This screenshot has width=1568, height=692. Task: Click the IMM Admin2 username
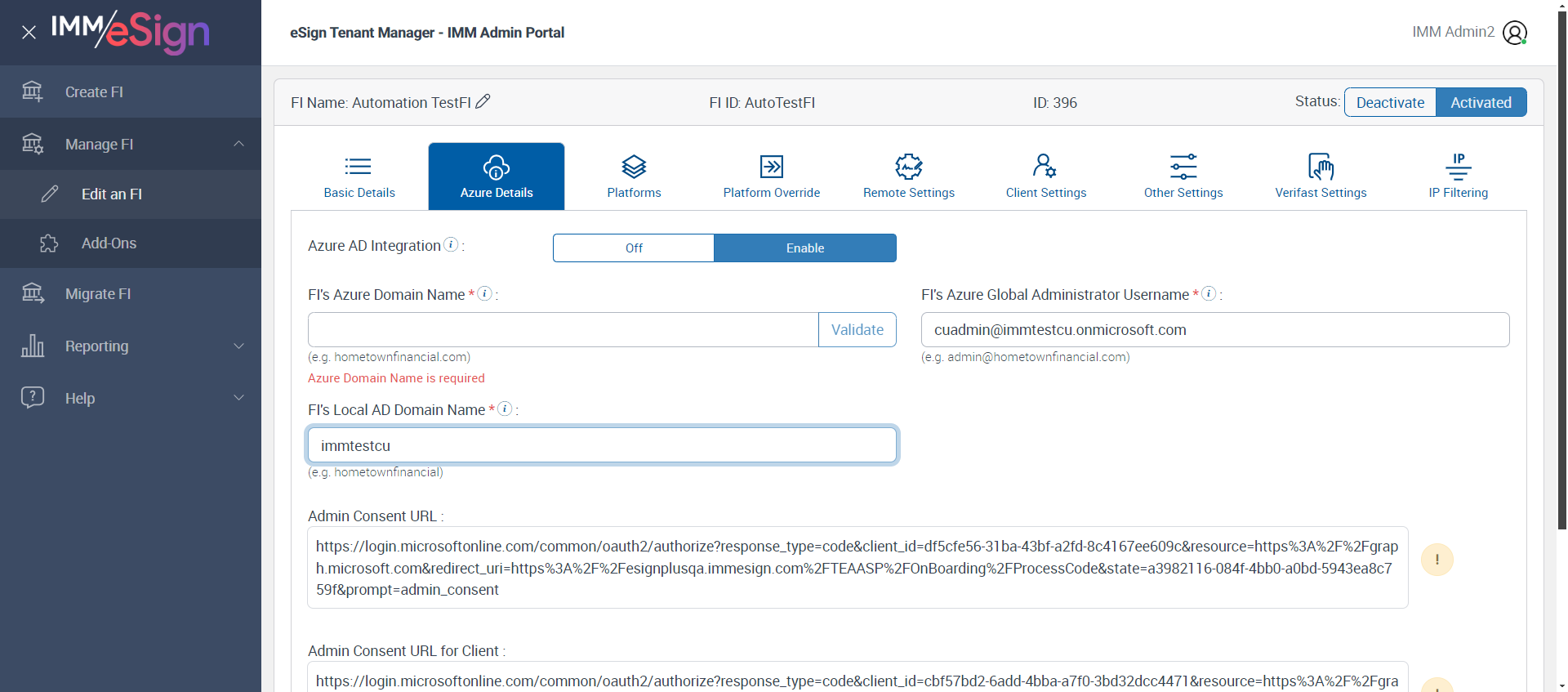point(1453,32)
